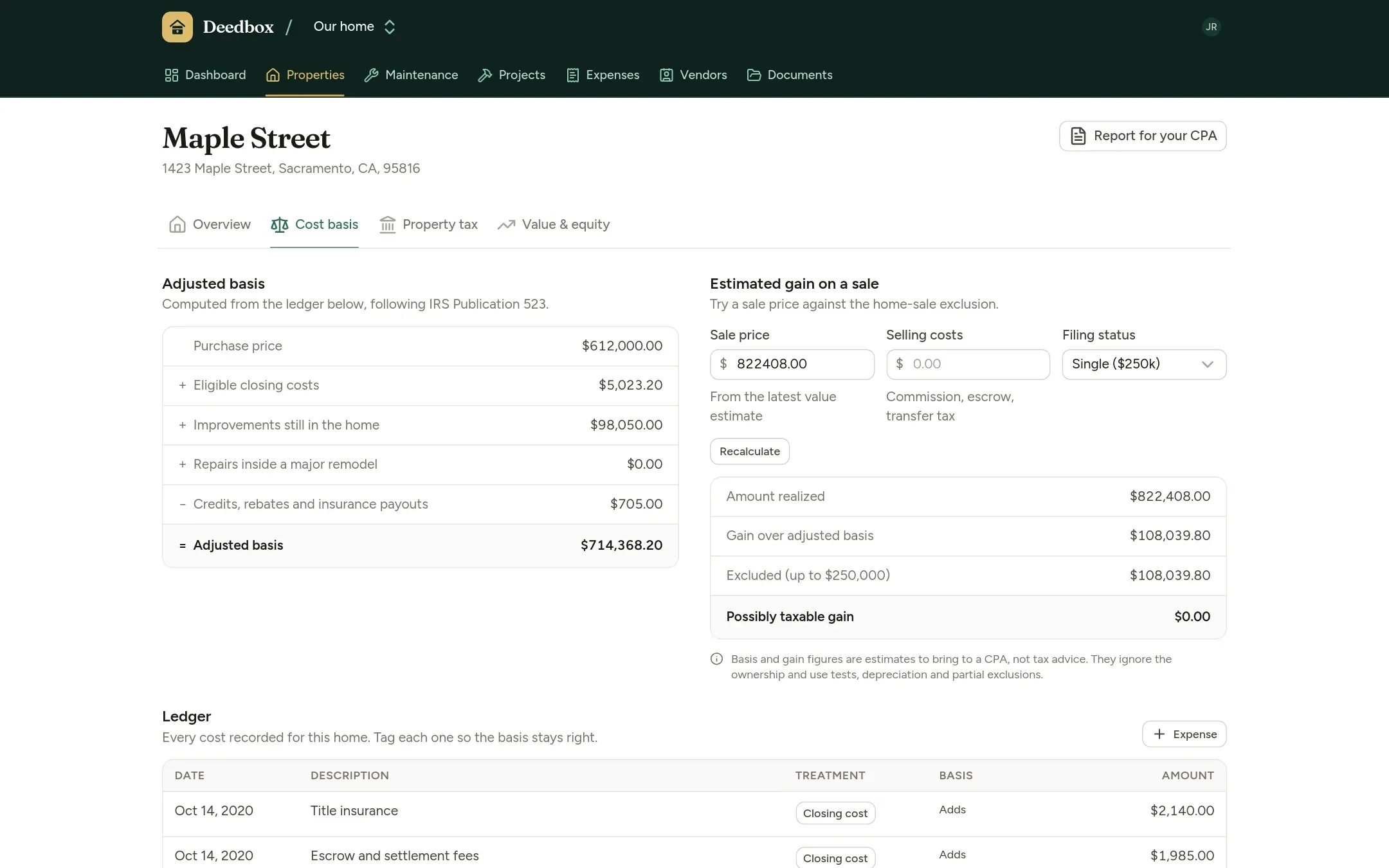Click the Value & equity trend icon
Screen dimensions: 1389x868
pos(507,224)
